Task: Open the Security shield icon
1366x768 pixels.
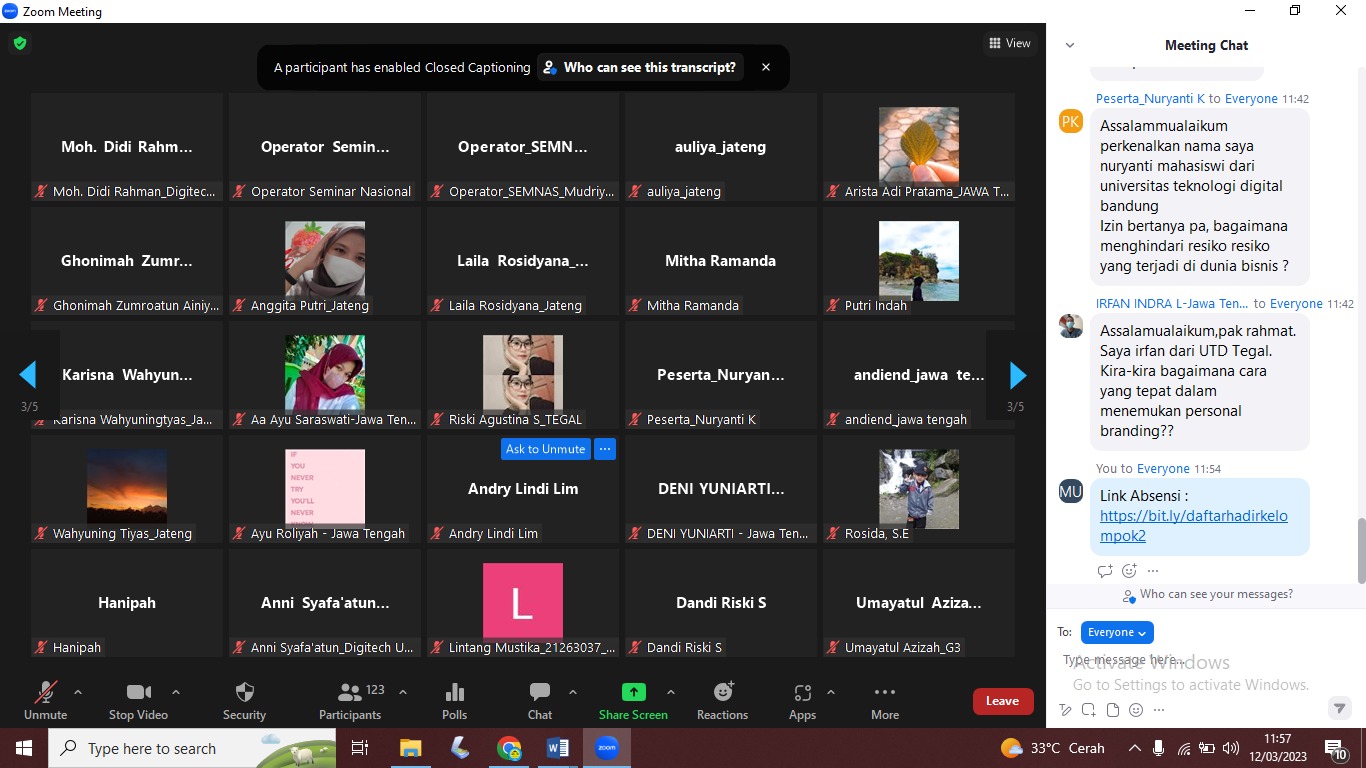Action: [x=244, y=693]
